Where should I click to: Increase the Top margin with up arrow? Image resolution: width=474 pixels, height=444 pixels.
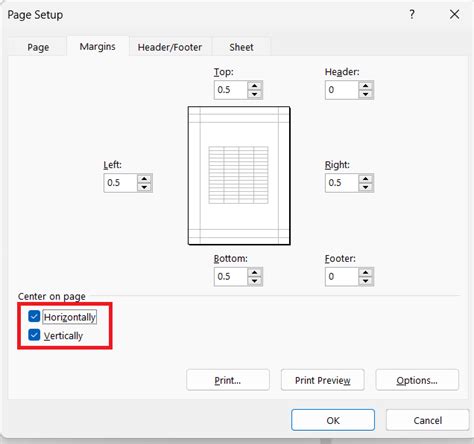point(255,86)
